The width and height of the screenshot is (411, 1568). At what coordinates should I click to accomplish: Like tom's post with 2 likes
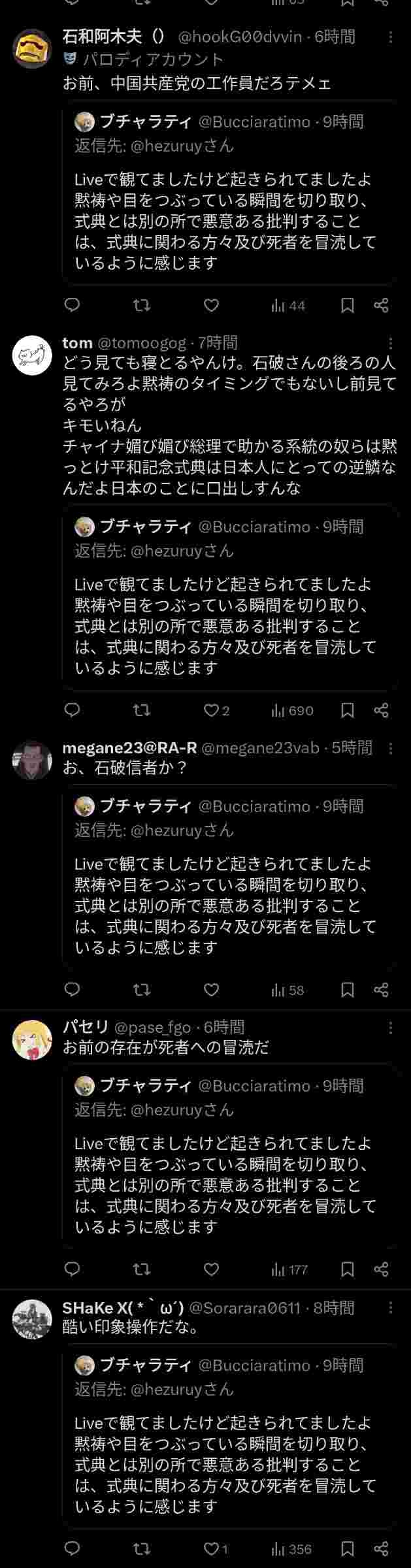[216, 710]
